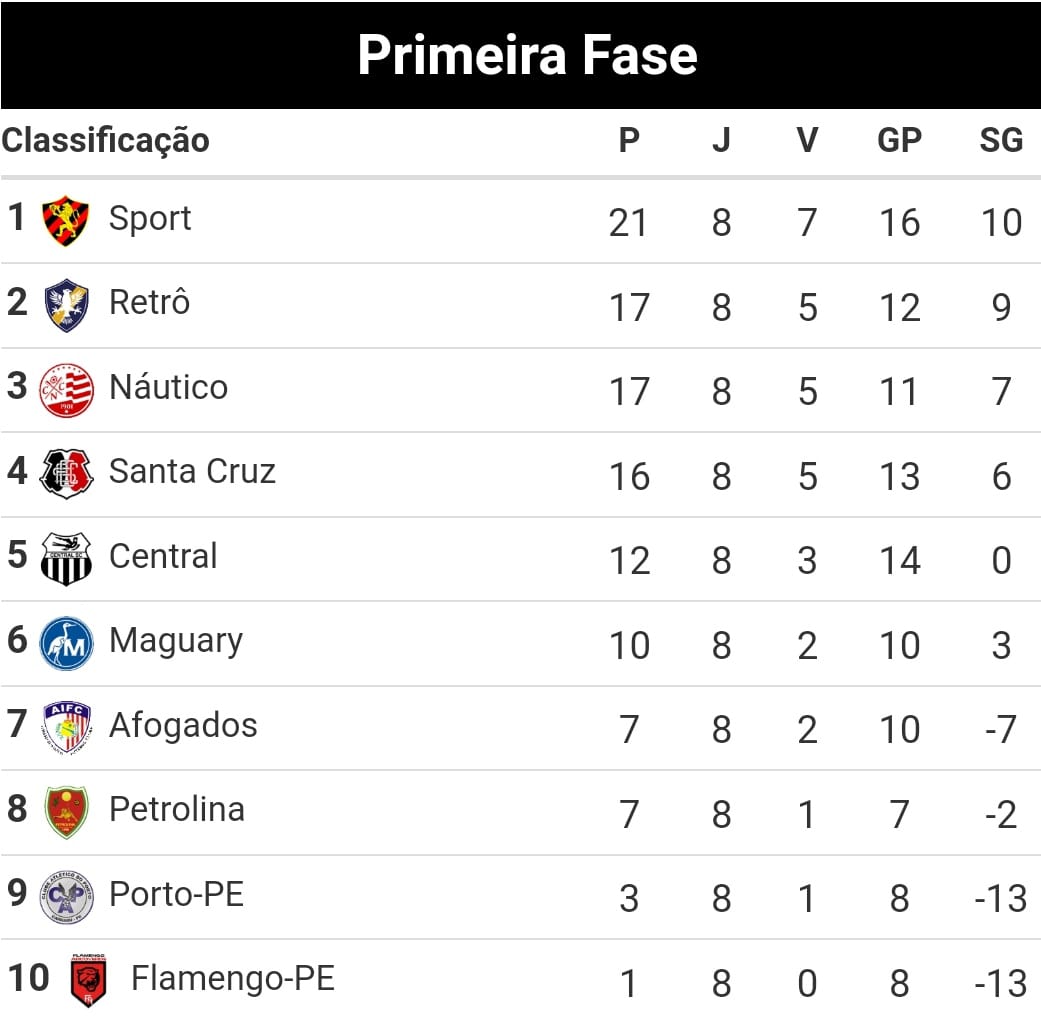
Task: Open the Santa Cruz crest icon
Action: (x=66, y=474)
